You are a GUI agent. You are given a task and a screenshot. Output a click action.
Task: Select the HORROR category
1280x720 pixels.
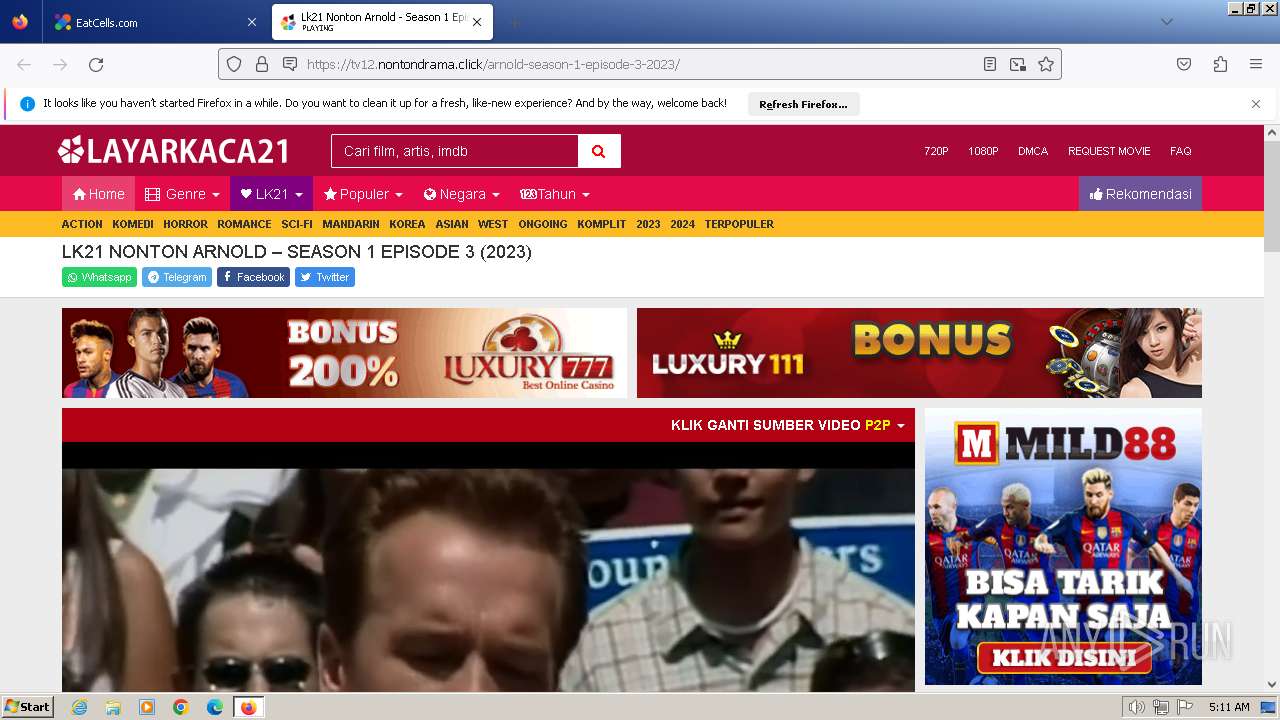[x=185, y=224]
